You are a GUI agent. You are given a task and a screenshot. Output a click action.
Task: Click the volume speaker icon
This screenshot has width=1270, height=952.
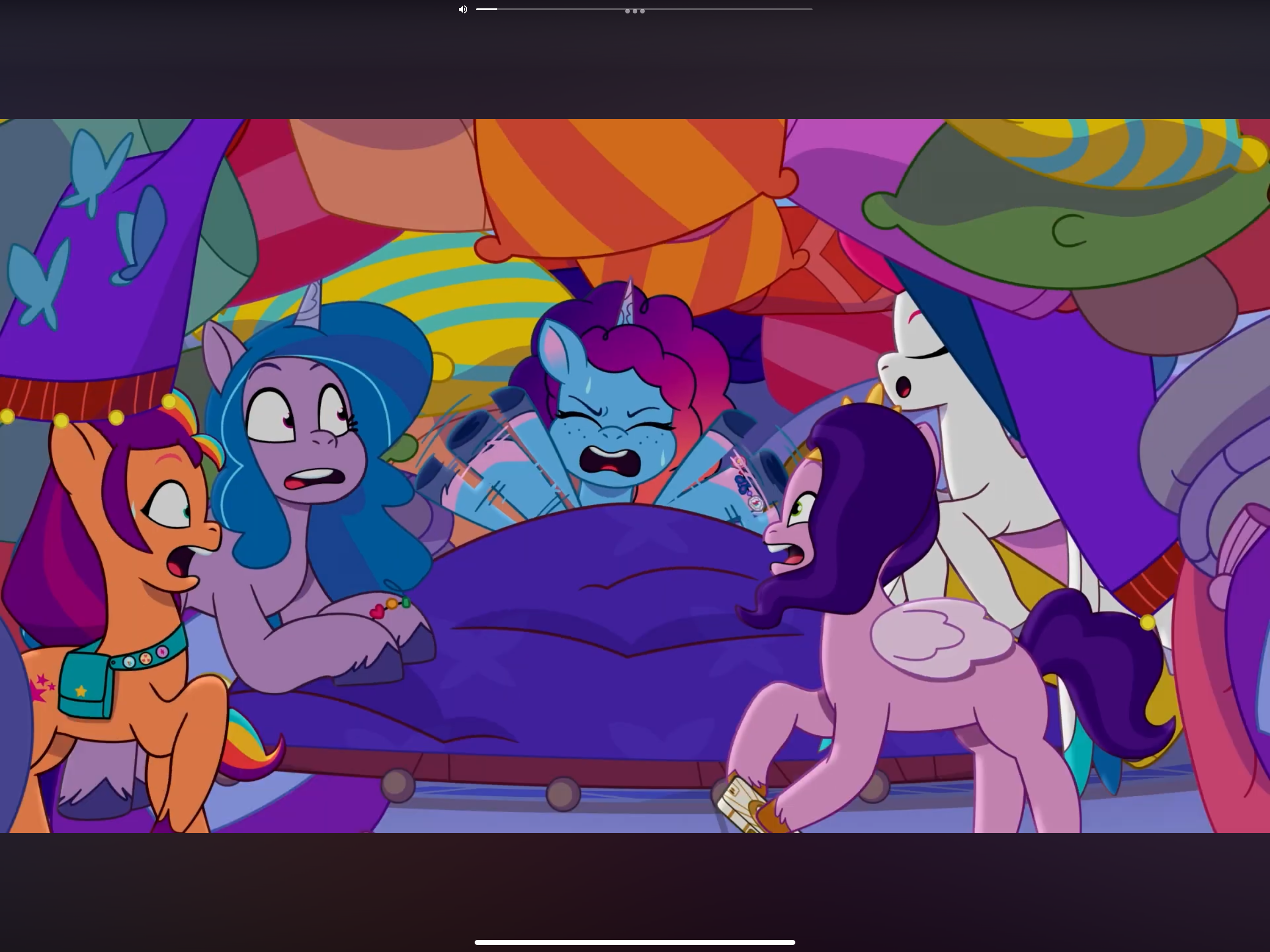tap(463, 10)
